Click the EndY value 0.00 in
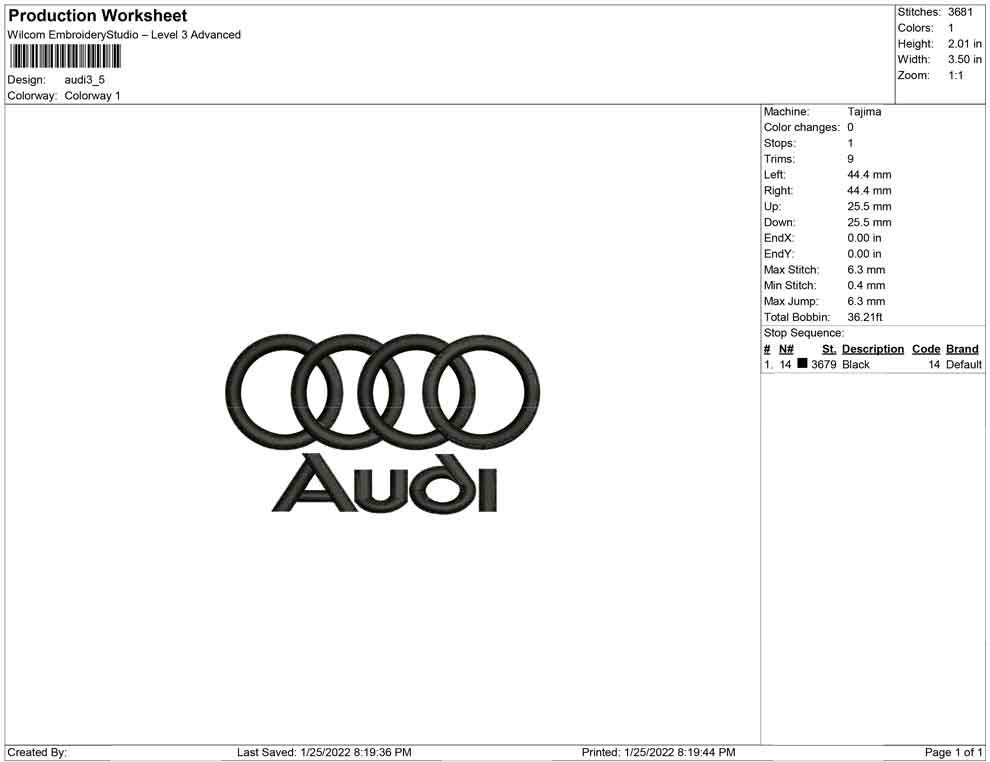The width and height of the screenshot is (990, 762). tap(864, 254)
